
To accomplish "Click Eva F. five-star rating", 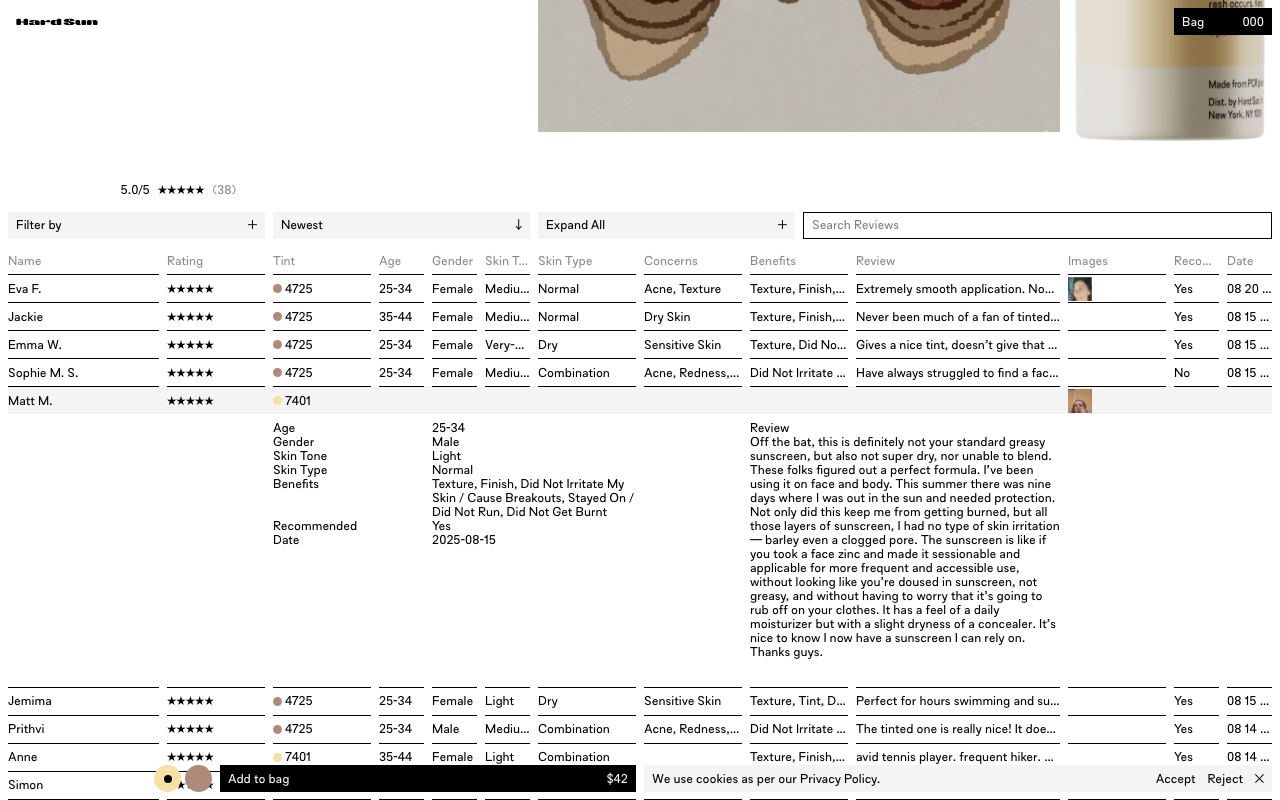I will pyautogui.click(x=190, y=289).
